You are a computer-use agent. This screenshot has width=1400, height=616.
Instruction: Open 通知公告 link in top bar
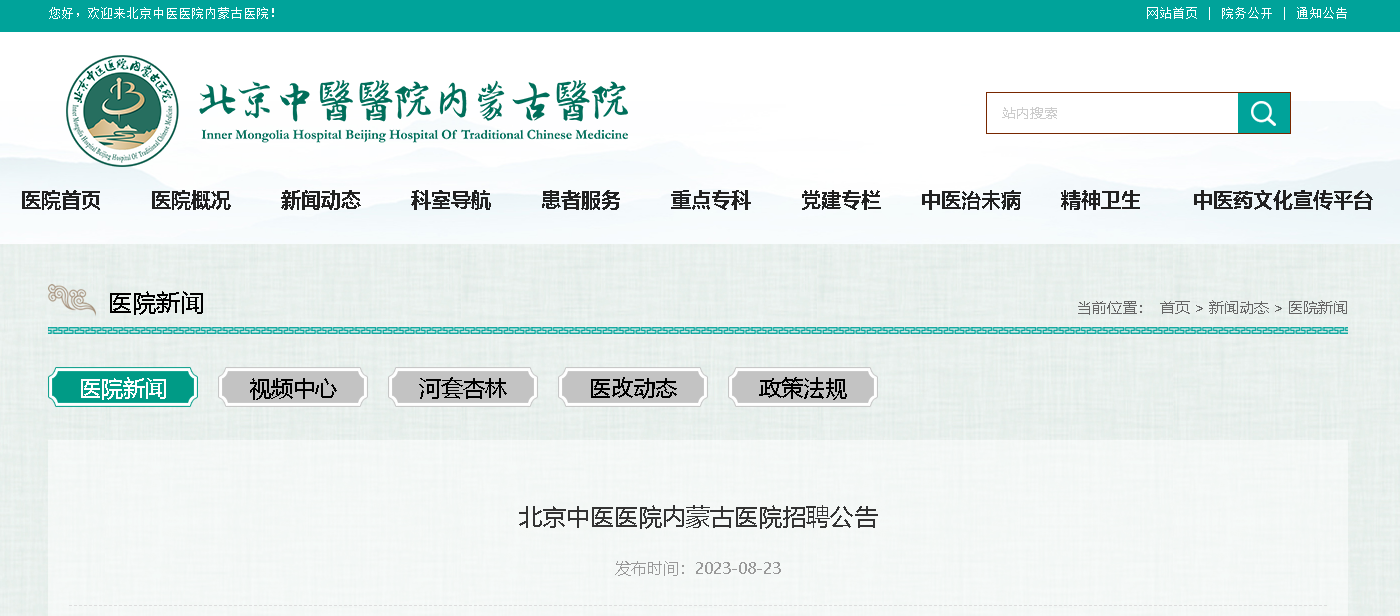(x=1321, y=13)
